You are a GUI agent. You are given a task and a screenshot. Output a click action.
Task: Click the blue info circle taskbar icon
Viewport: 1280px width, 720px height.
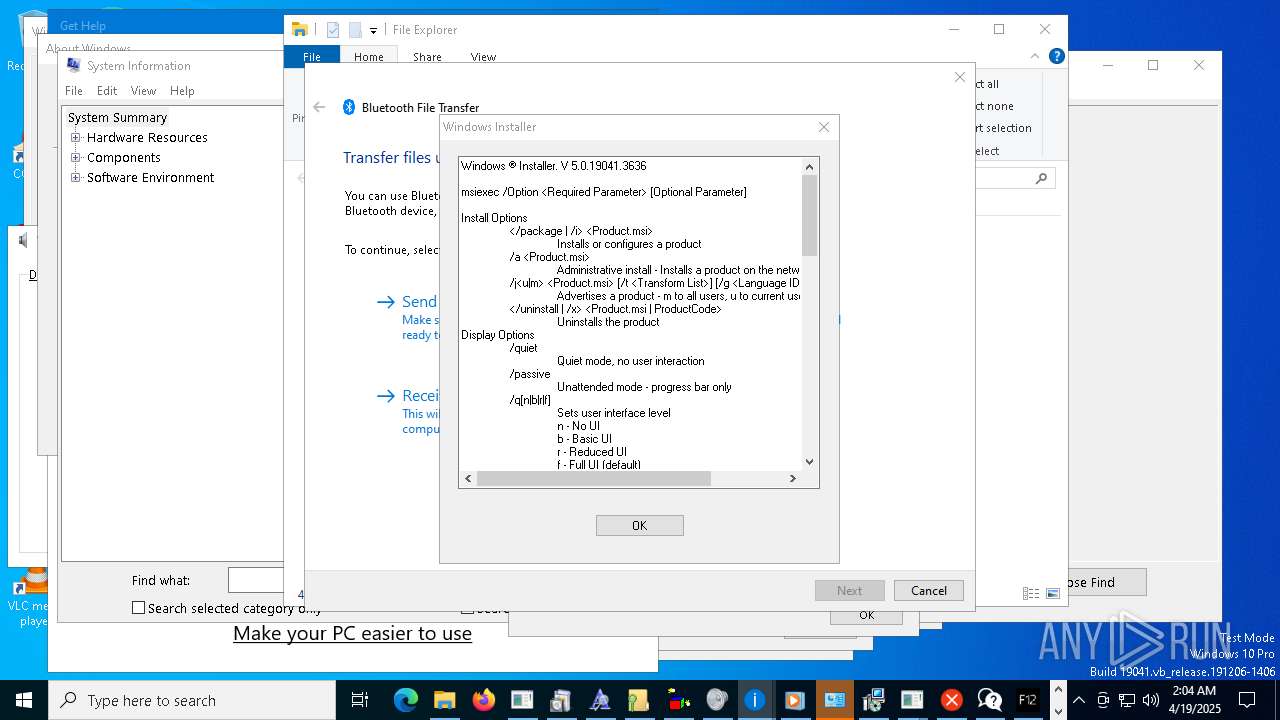(755, 700)
